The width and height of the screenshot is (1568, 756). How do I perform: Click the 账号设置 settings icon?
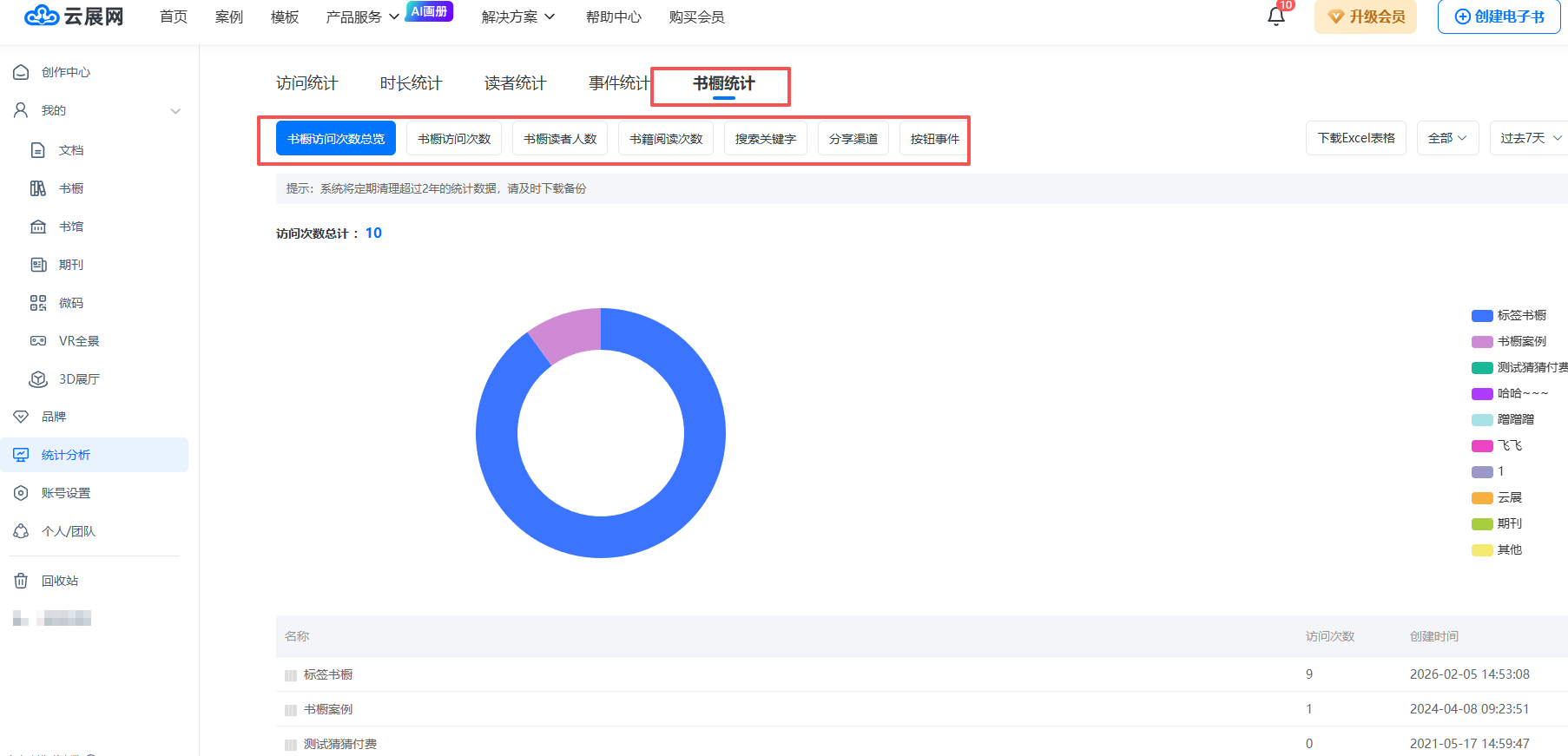coord(21,493)
